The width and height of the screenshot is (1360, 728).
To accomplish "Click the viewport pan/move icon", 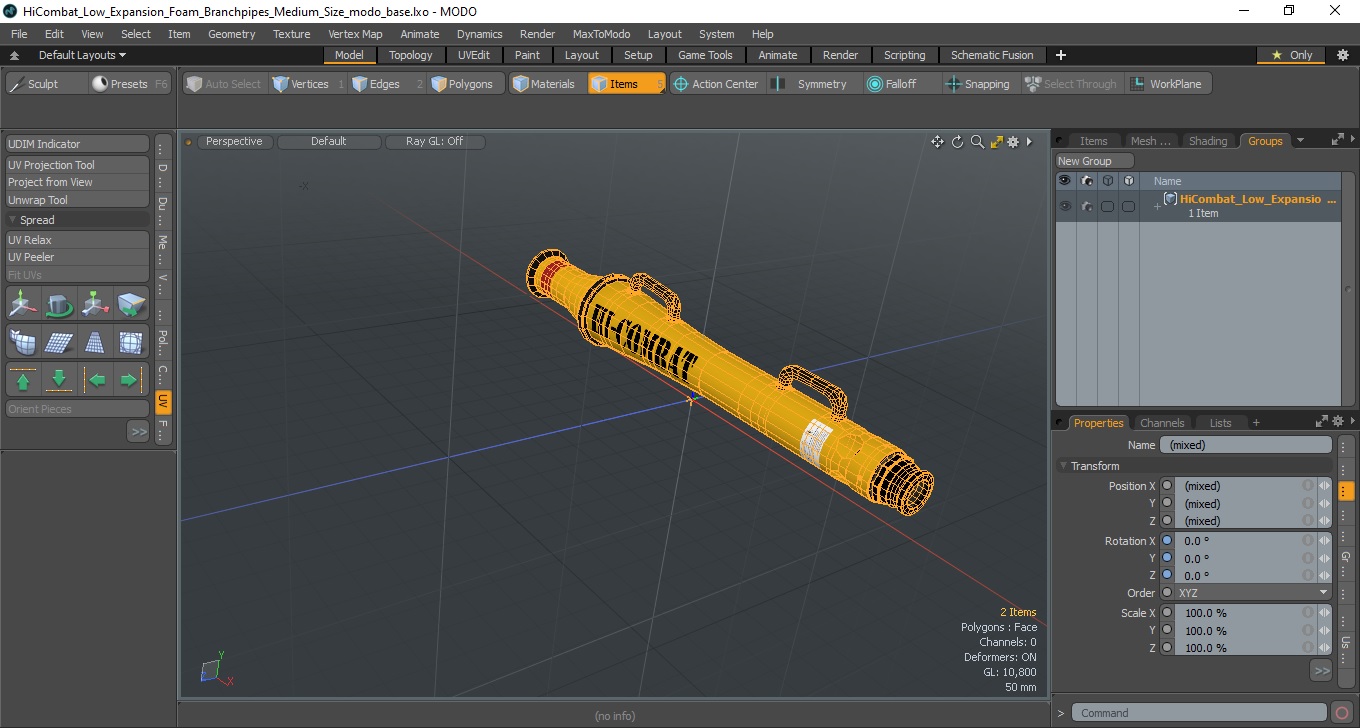I will (937, 142).
